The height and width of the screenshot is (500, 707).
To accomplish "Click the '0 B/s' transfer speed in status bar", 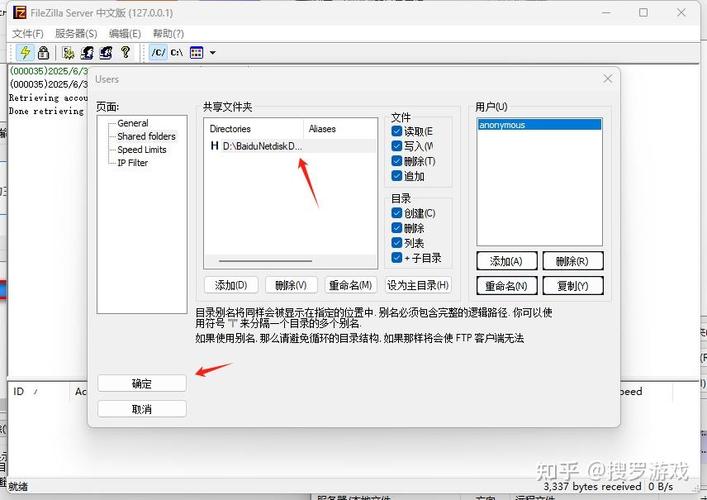I will 661,487.
